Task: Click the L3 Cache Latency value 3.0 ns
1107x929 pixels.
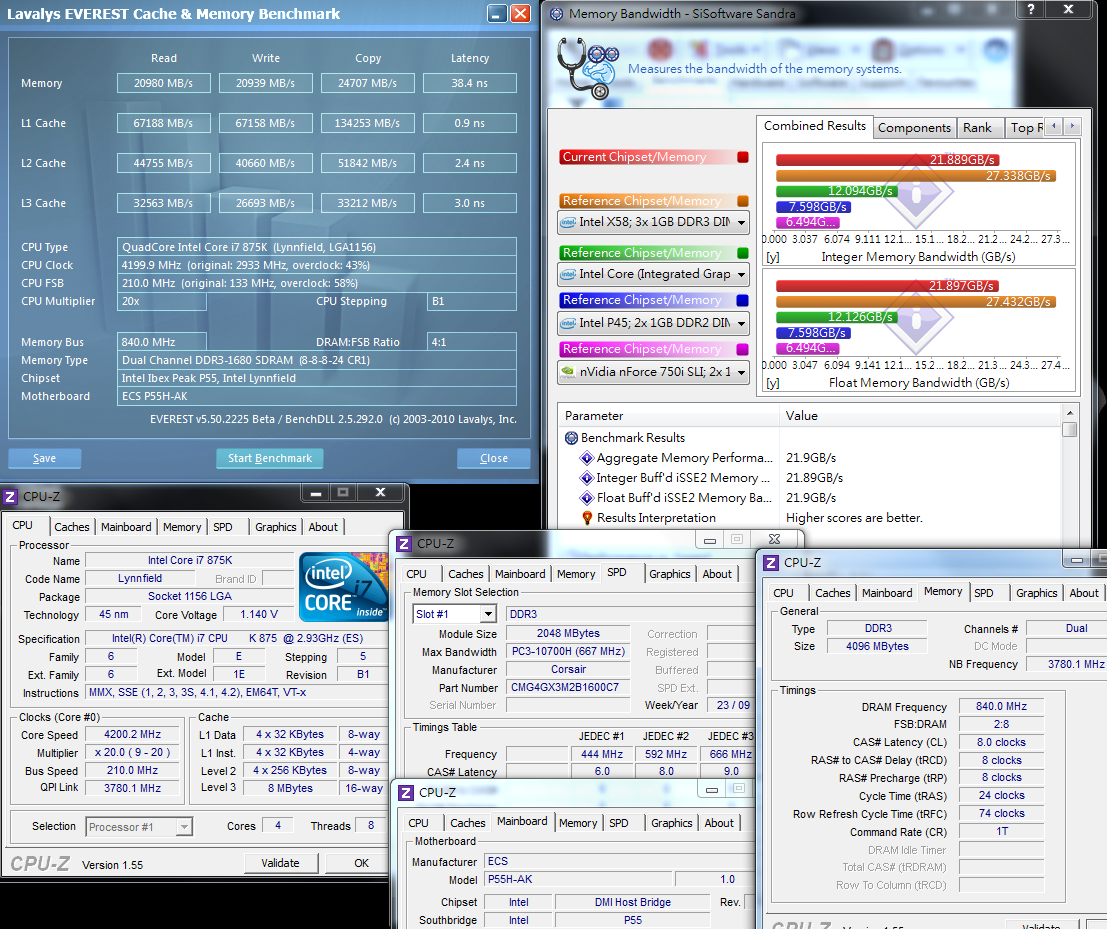Action: [469, 203]
